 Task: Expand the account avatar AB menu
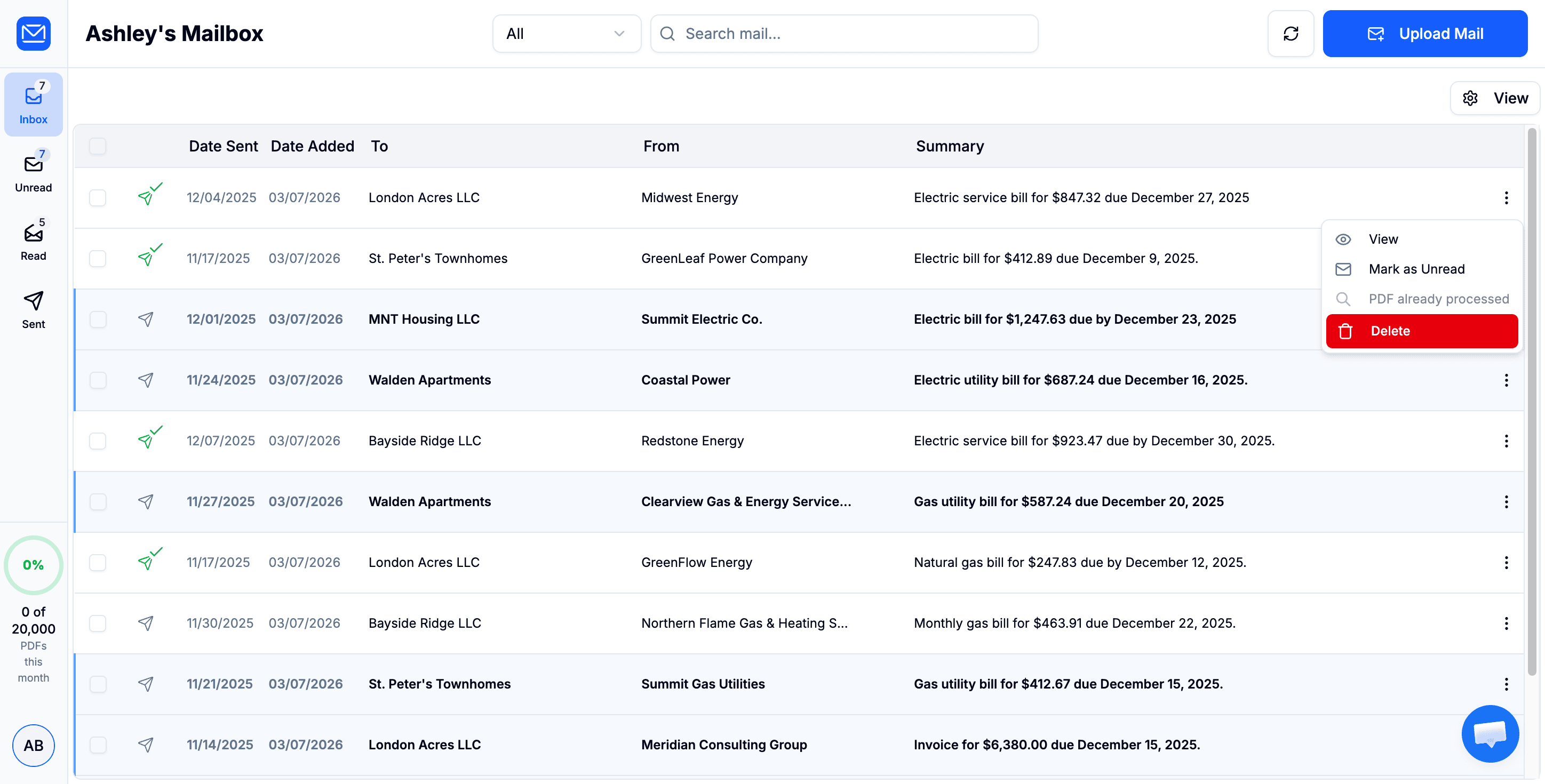click(x=33, y=746)
